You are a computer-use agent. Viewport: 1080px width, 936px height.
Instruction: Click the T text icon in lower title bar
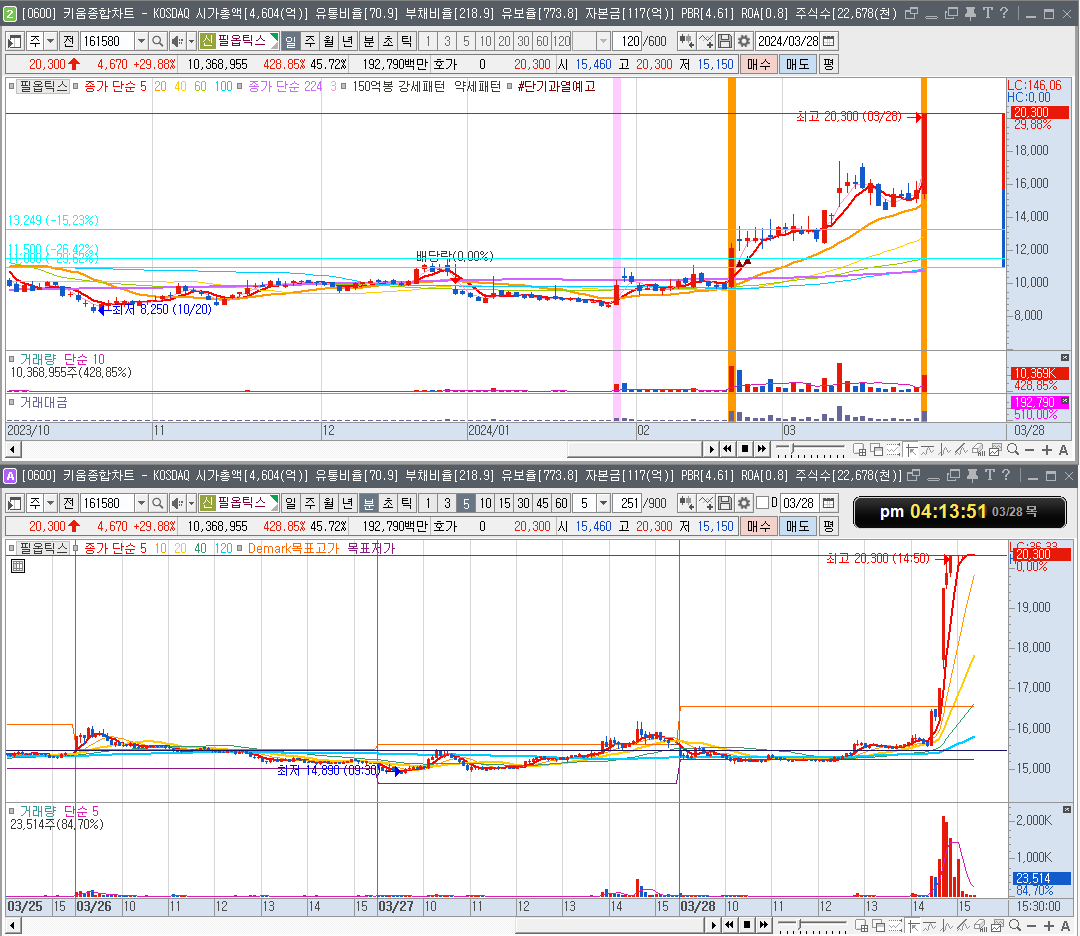[x=990, y=475]
